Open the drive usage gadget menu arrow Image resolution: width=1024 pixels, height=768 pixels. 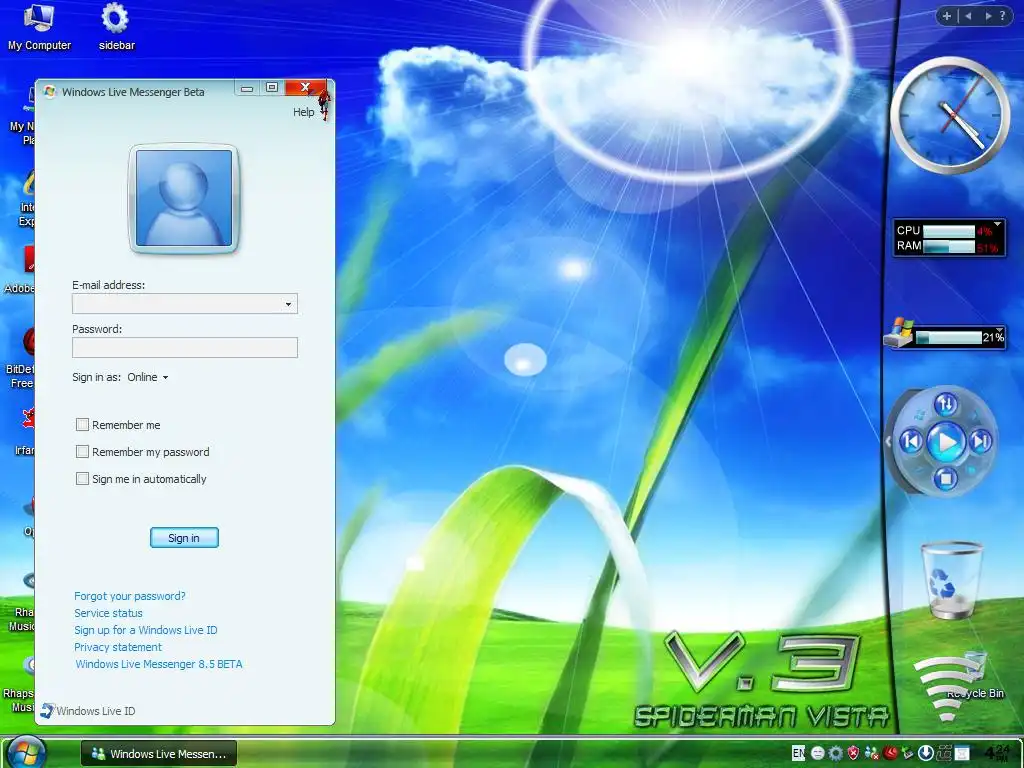(999, 330)
